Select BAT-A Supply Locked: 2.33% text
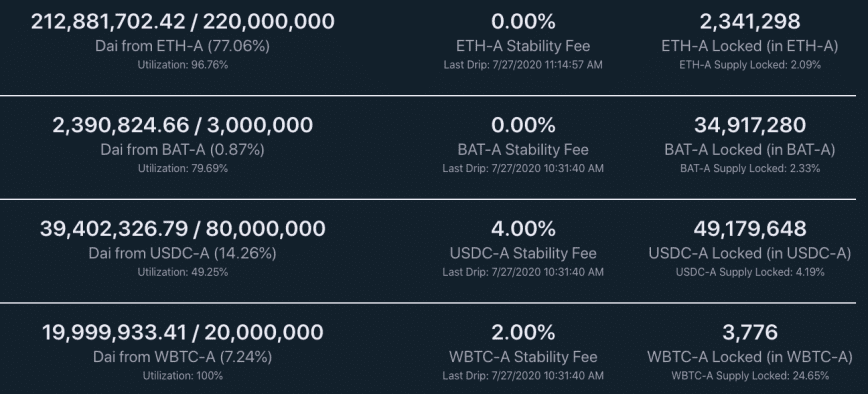The image size is (868, 394). 750,168
